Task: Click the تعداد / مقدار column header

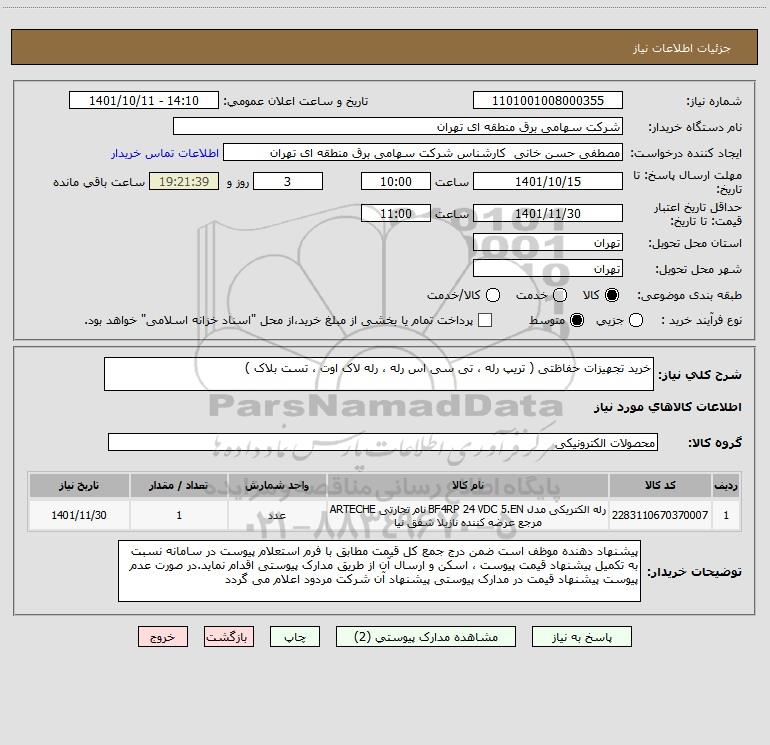Action: [x=179, y=485]
